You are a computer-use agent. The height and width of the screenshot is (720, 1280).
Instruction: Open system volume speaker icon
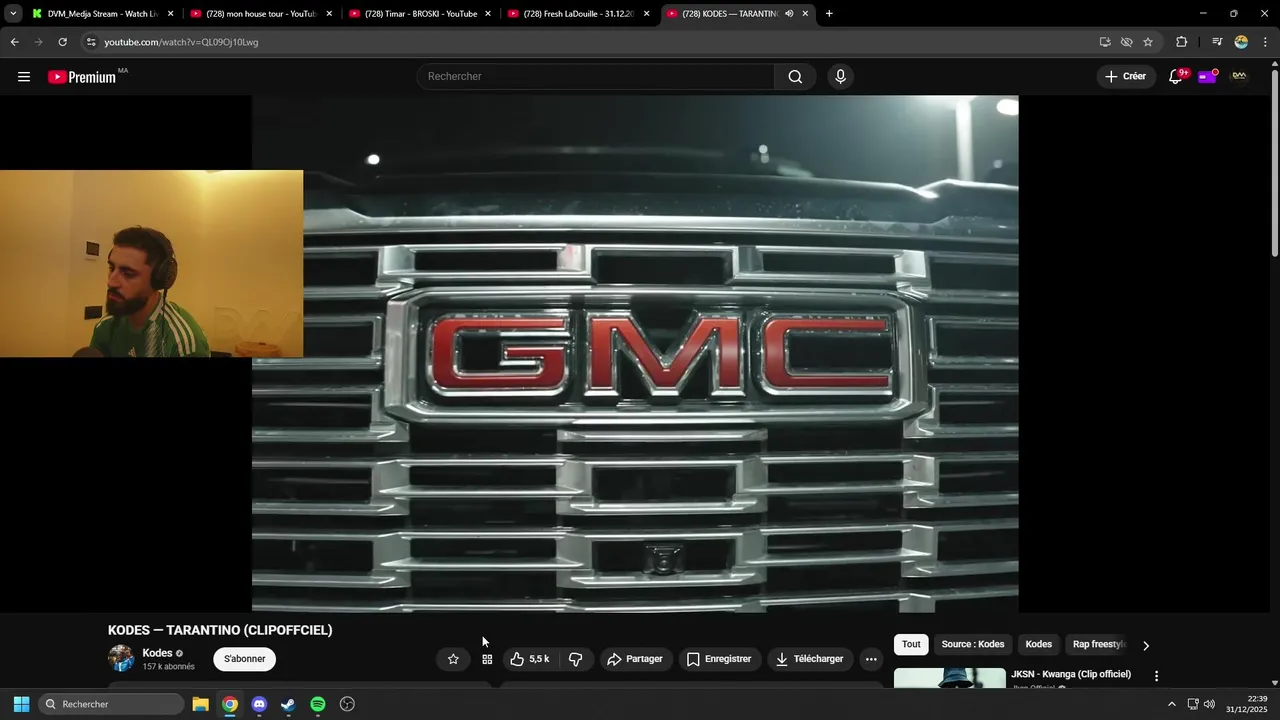(x=1209, y=704)
